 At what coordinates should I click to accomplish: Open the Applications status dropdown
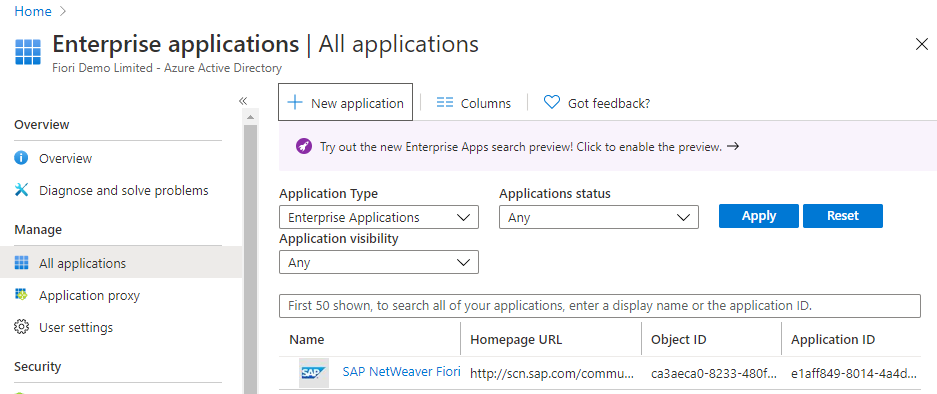tap(599, 217)
